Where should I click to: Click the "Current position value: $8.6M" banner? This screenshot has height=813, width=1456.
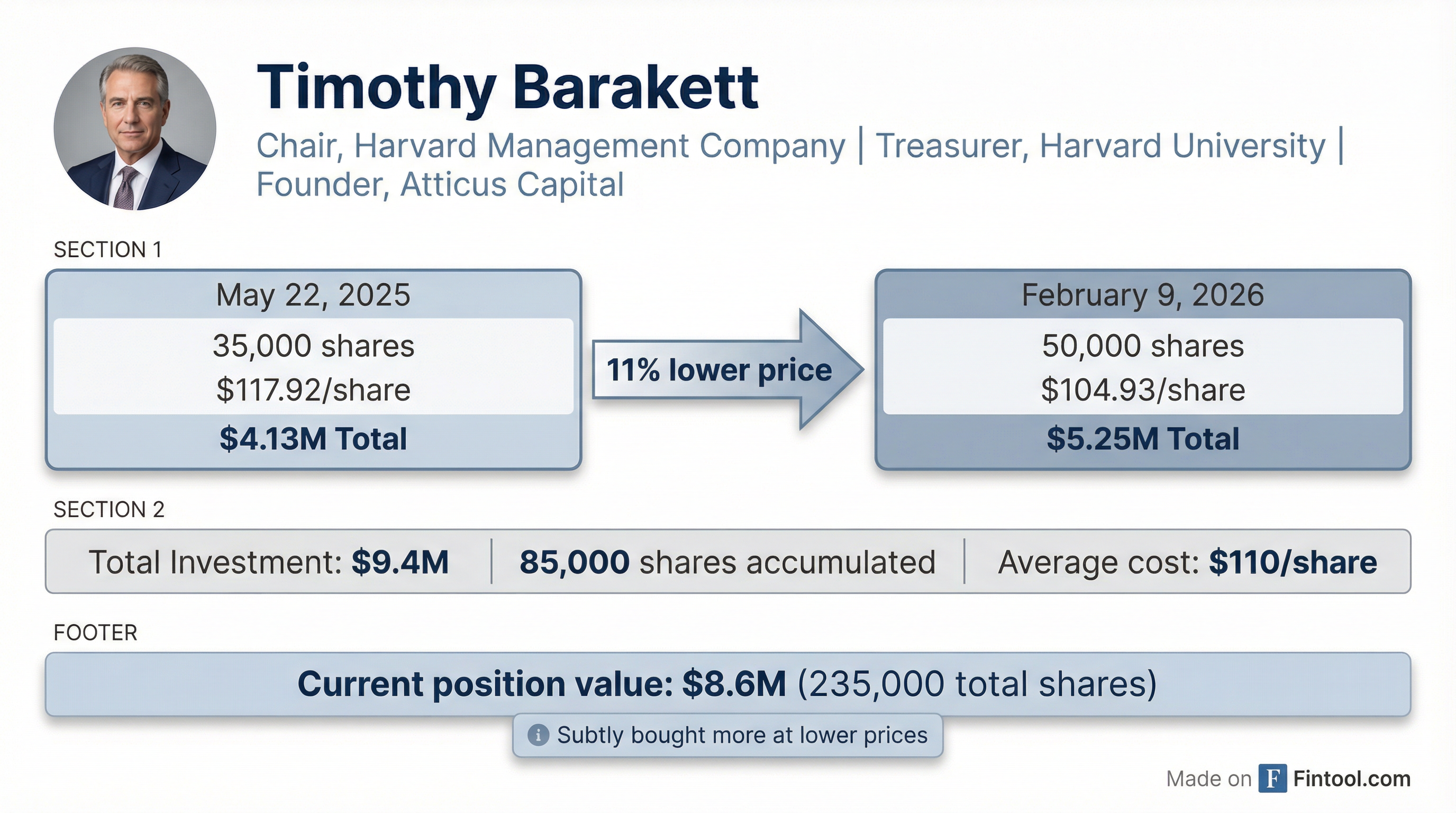pyautogui.click(x=727, y=684)
